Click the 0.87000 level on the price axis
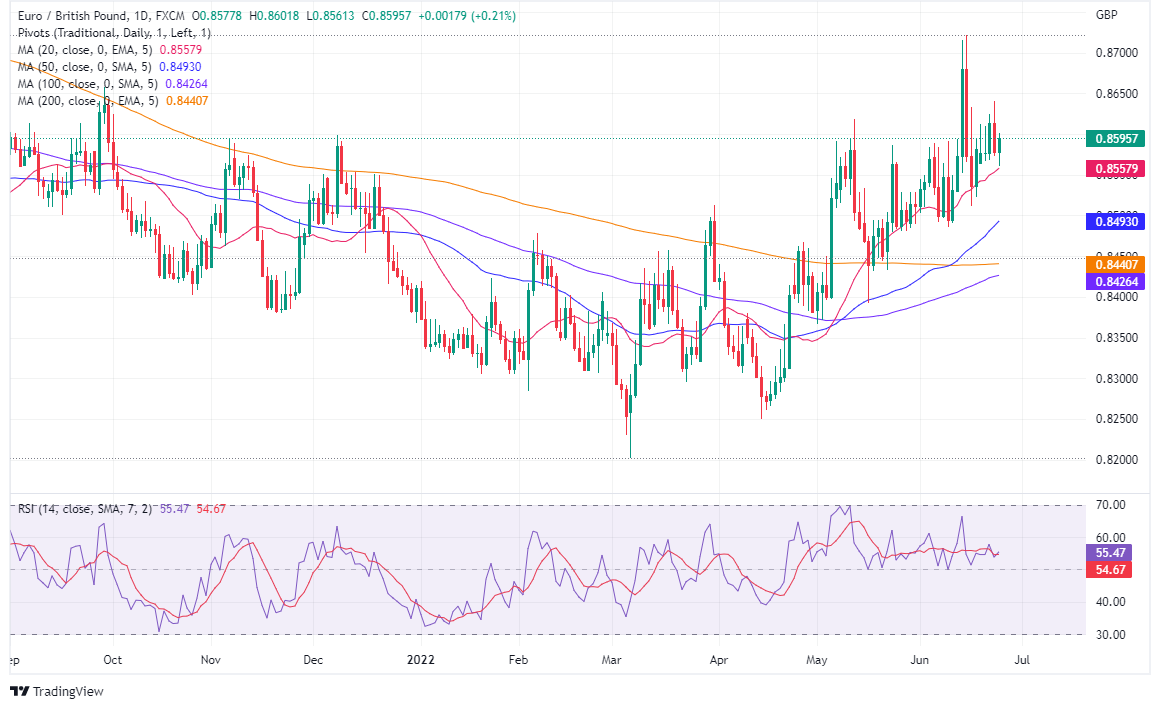Image resolution: width=1160 pixels, height=709 pixels. [x=1115, y=52]
